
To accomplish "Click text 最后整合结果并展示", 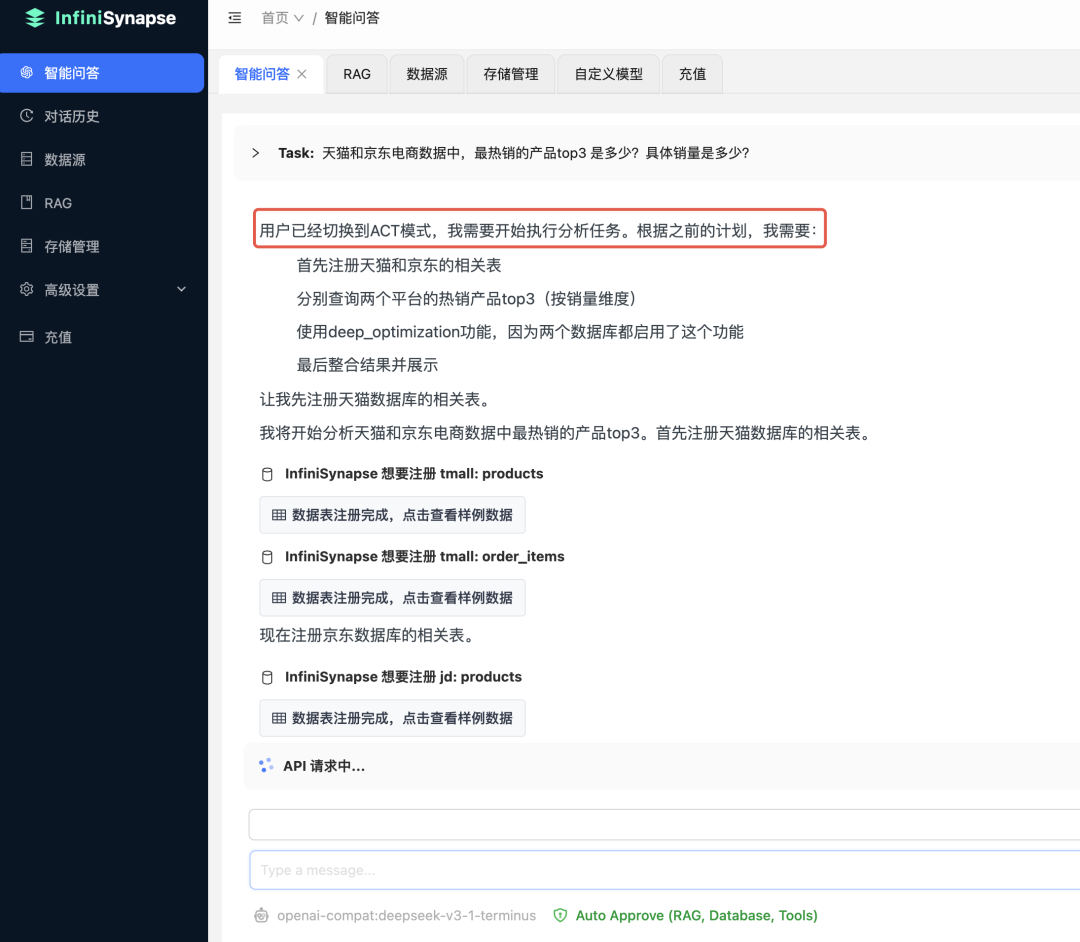I will [x=367, y=365].
